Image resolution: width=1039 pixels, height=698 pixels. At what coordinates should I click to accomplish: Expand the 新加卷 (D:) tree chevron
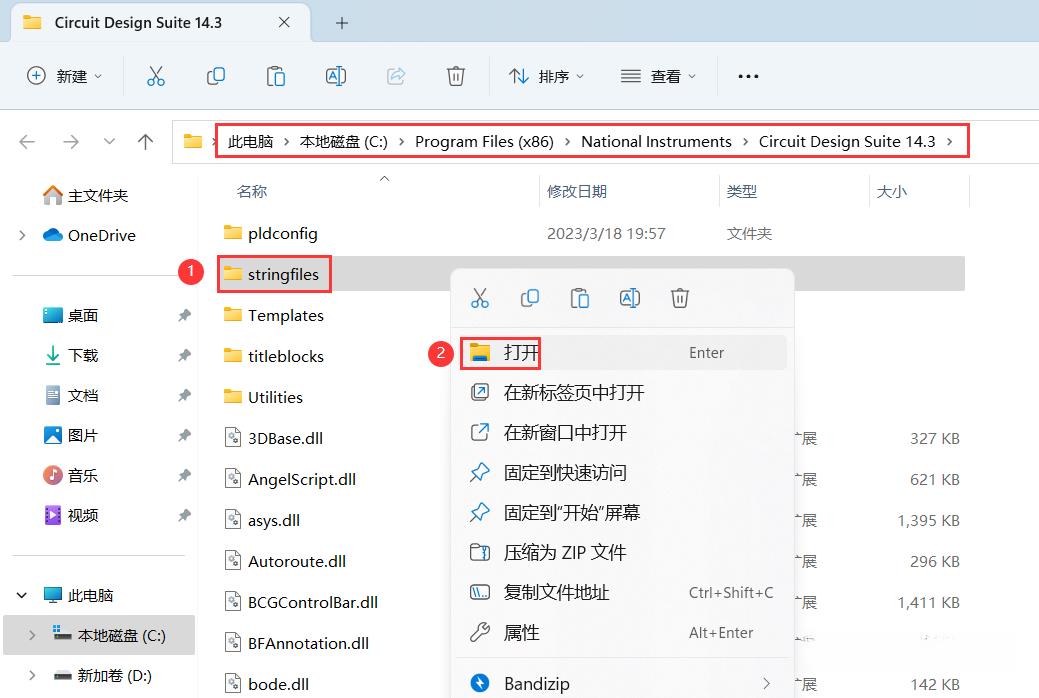tap(32, 675)
